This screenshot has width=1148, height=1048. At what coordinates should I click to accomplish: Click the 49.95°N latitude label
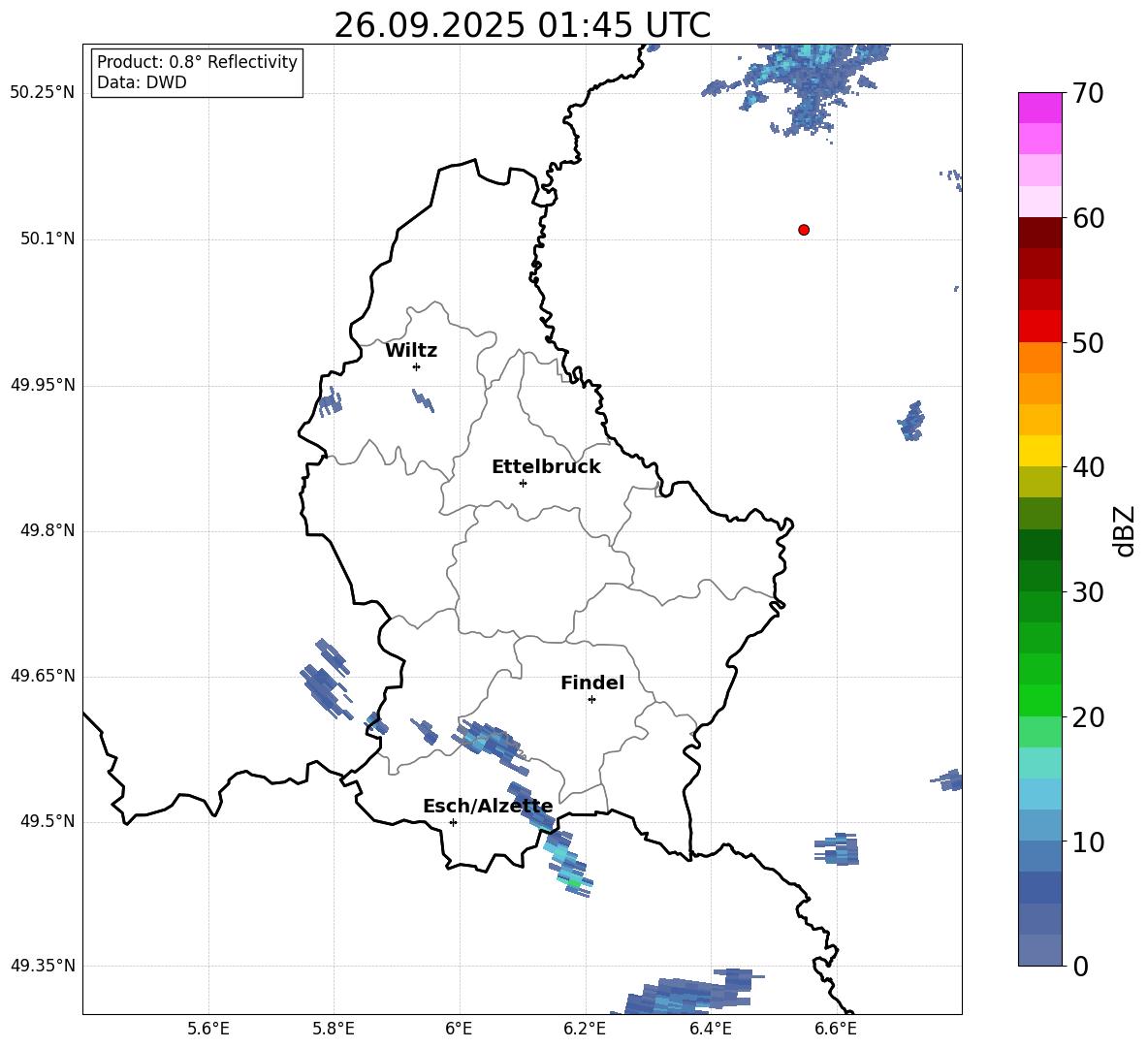[42, 385]
